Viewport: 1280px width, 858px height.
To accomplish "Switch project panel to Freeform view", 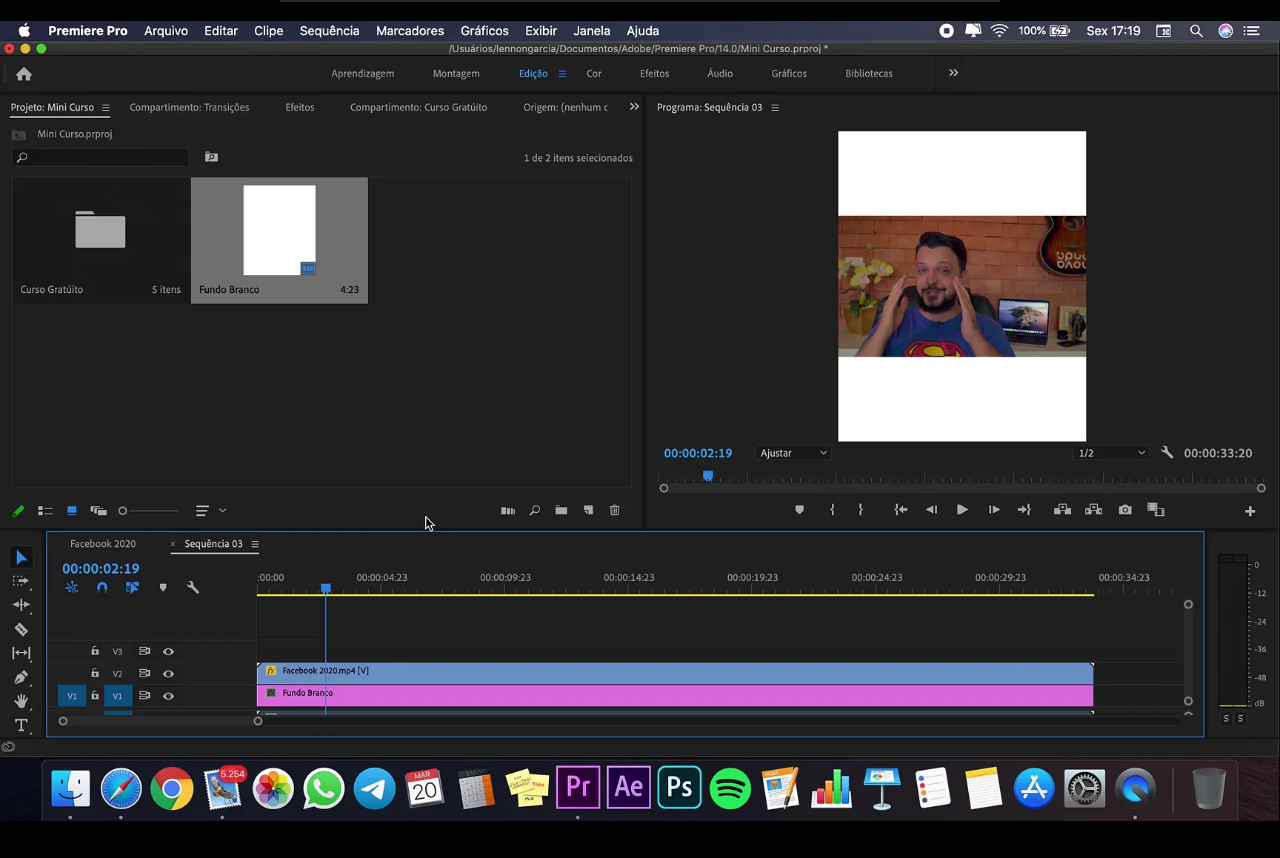I will [x=98, y=511].
